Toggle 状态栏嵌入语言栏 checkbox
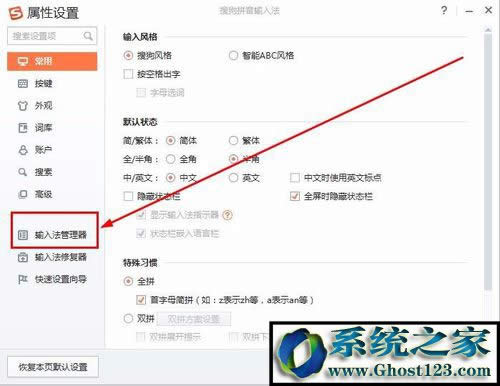The image size is (500, 386). click(141, 233)
